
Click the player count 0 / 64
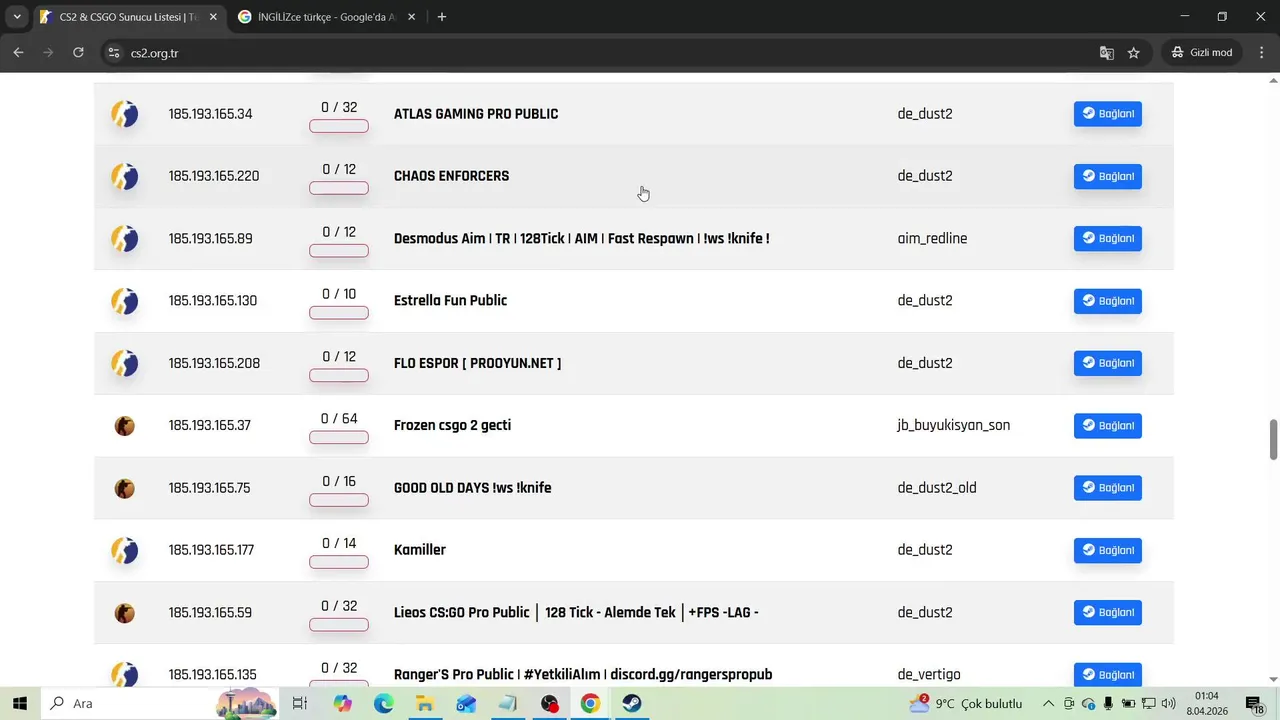(339, 419)
